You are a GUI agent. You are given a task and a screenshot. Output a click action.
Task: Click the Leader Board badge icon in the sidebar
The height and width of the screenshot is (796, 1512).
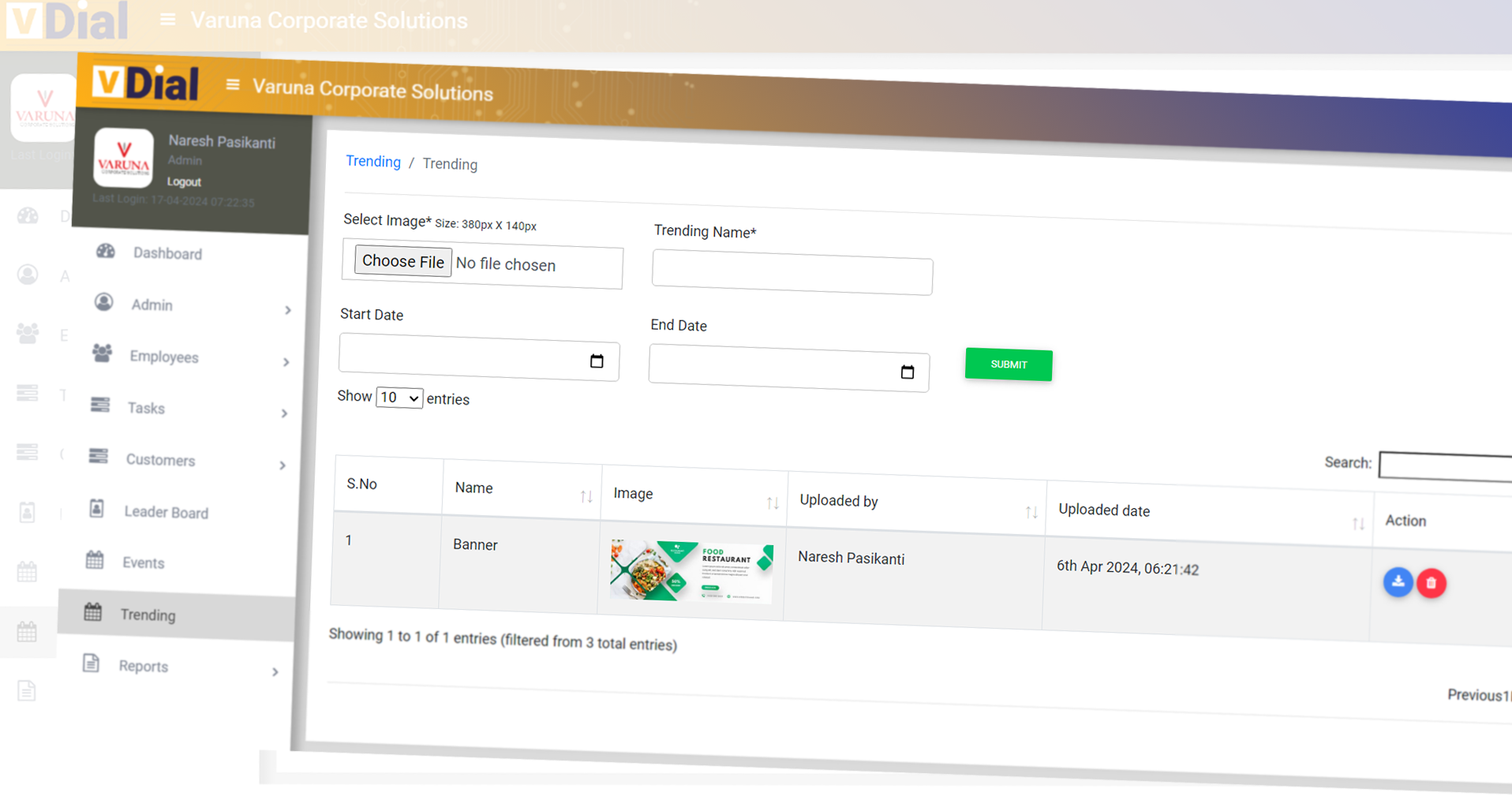[x=96, y=508]
